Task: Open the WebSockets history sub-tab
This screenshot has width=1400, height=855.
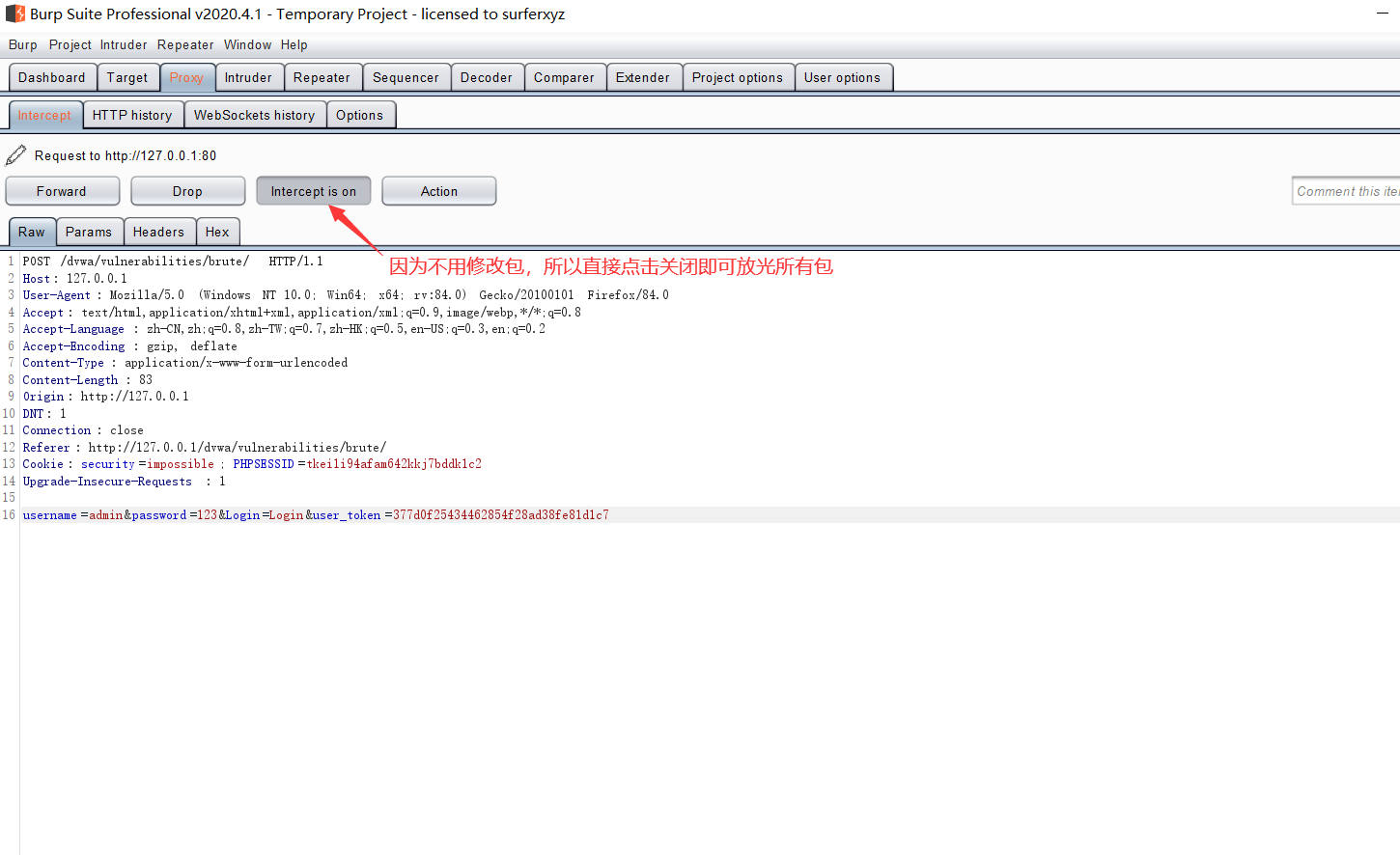Action: (255, 115)
